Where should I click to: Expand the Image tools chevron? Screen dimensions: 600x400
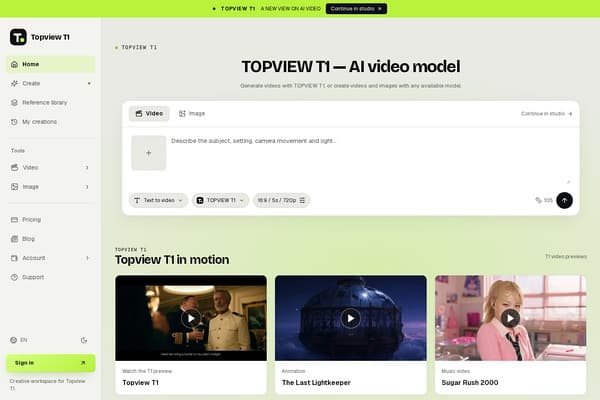[x=87, y=187]
